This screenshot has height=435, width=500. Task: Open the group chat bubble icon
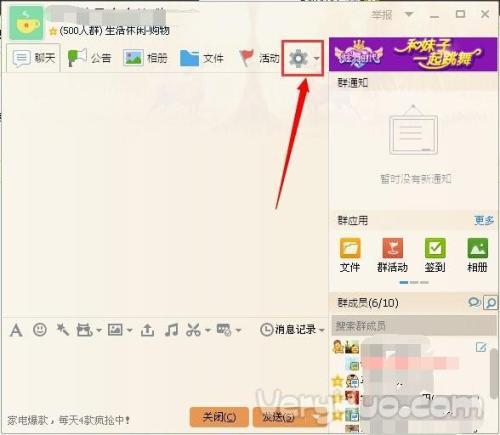tap(474, 302)
